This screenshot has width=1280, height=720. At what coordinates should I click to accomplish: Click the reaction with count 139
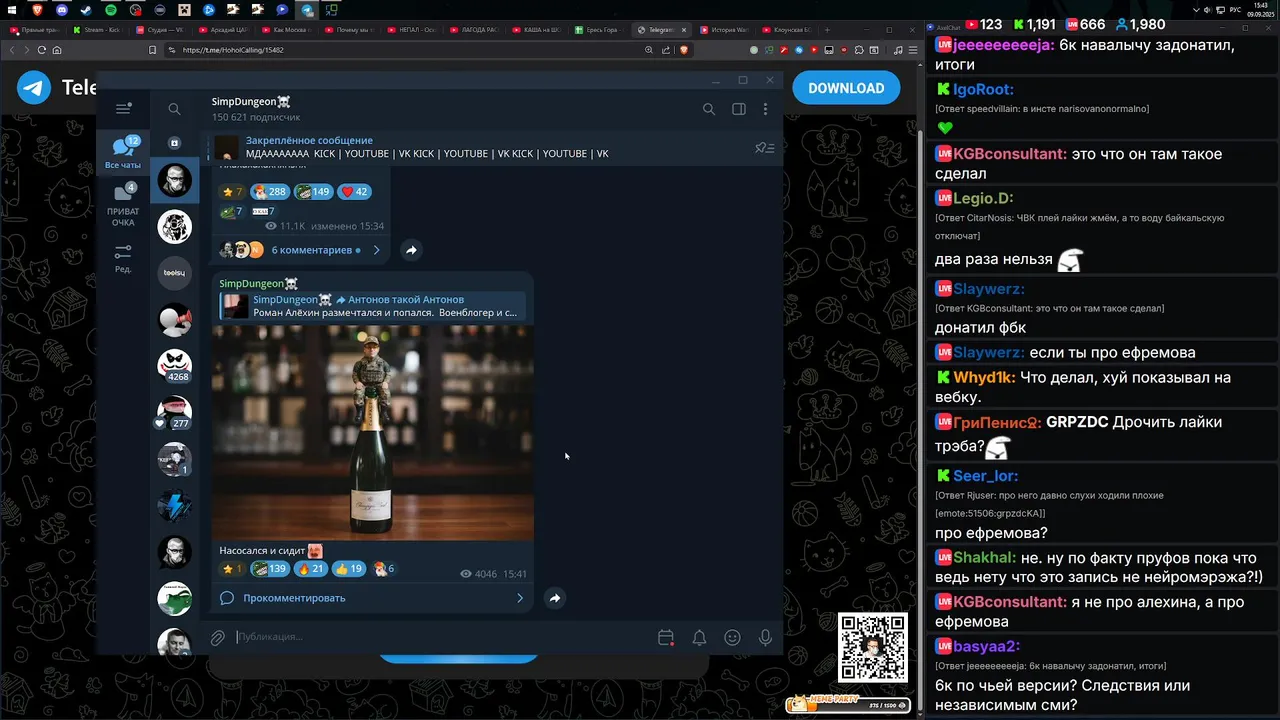pos(270,568)
